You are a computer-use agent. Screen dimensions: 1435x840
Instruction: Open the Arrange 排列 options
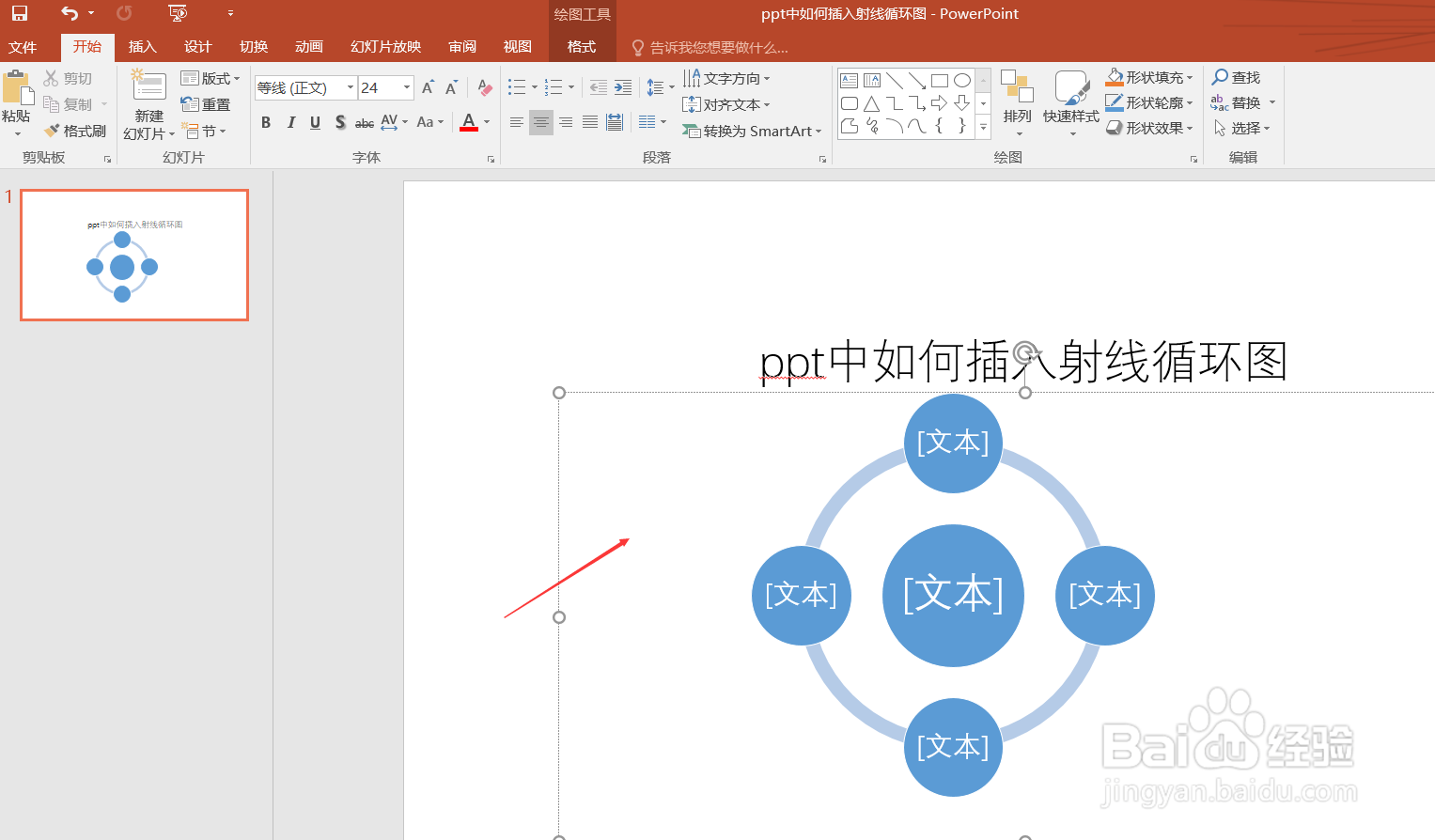(1017, 102)
